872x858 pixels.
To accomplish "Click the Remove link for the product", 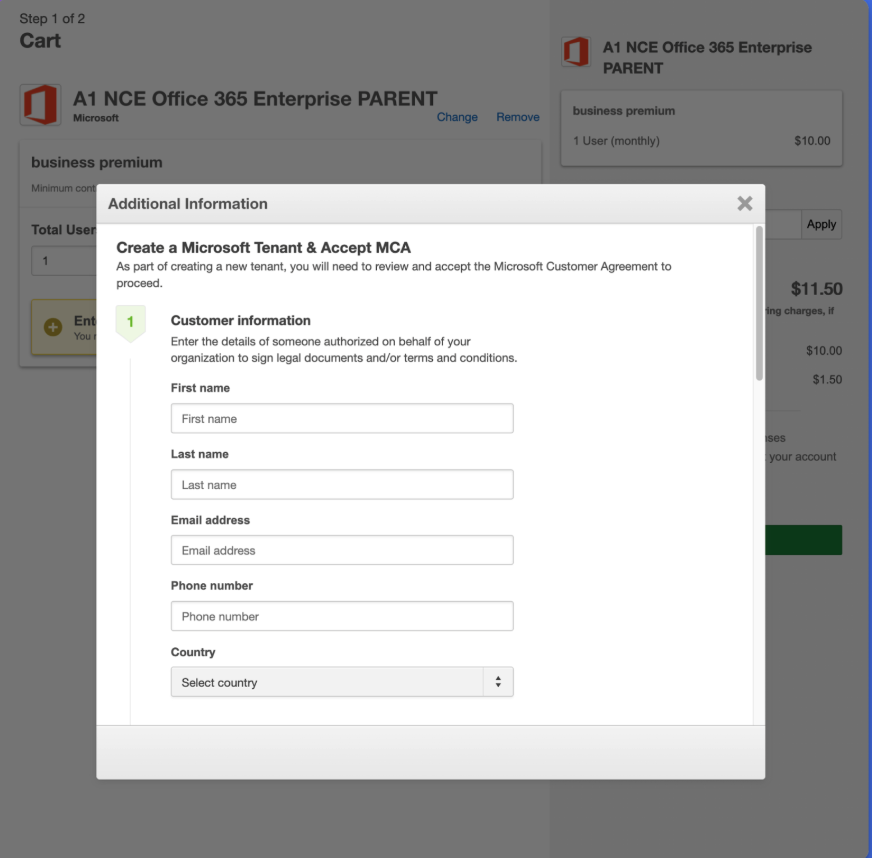I will [x=517, y=117].
